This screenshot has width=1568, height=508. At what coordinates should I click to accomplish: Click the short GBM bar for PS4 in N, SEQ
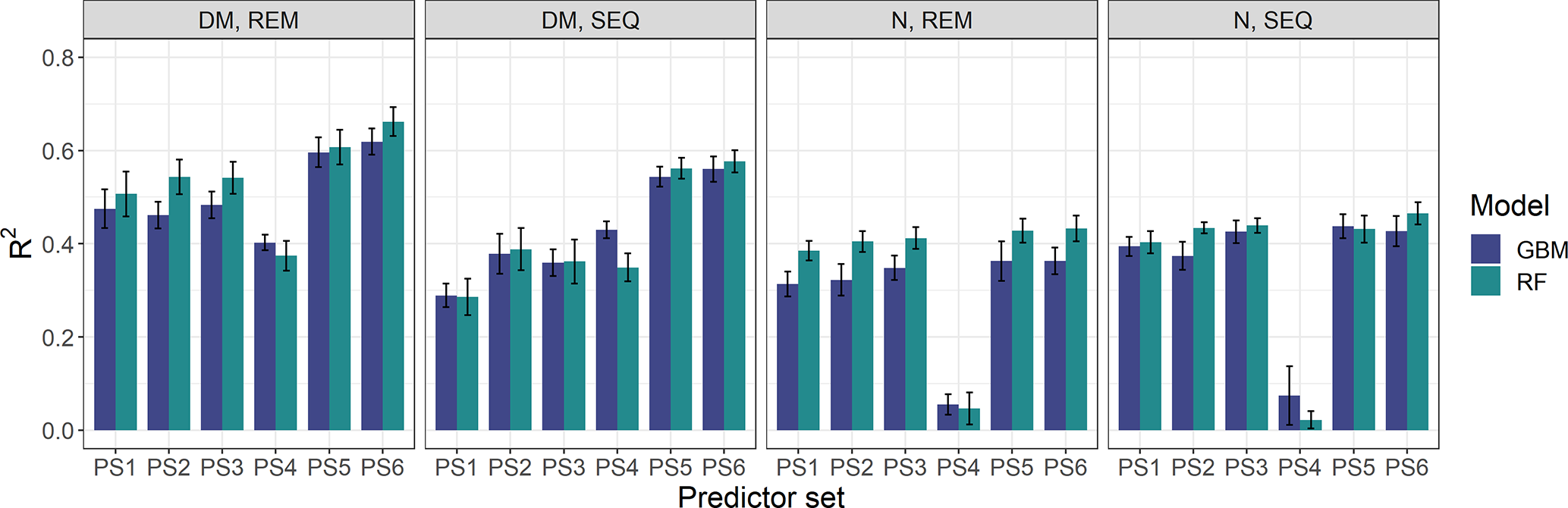click(1289, 413)
